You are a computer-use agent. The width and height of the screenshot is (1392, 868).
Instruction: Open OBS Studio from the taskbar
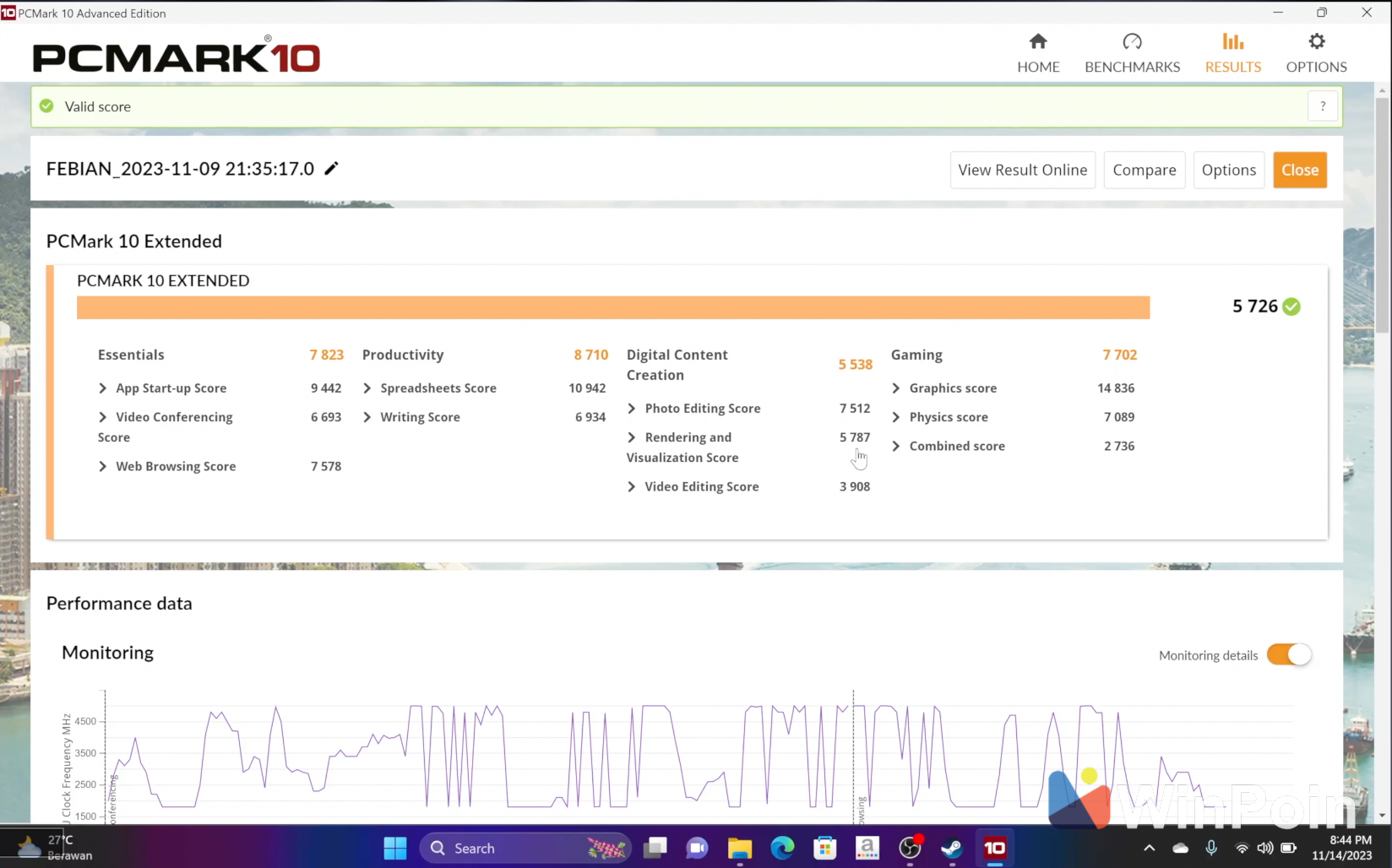(910, 848)
